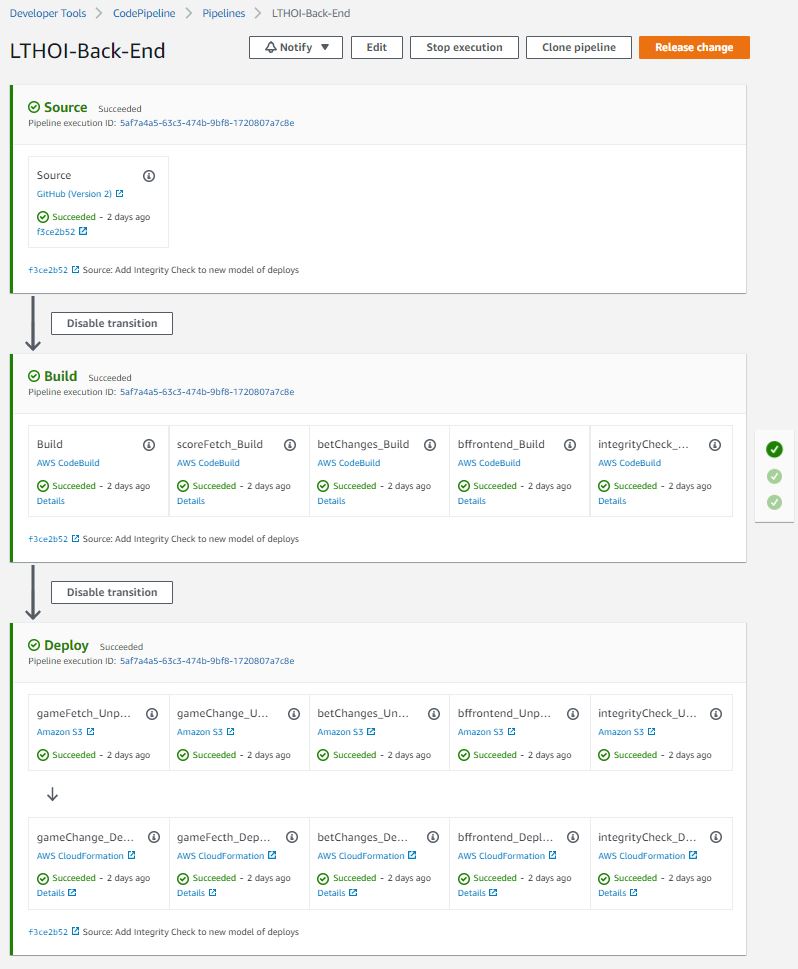Open the Notify dropdown menu

[x=325, y=46]
